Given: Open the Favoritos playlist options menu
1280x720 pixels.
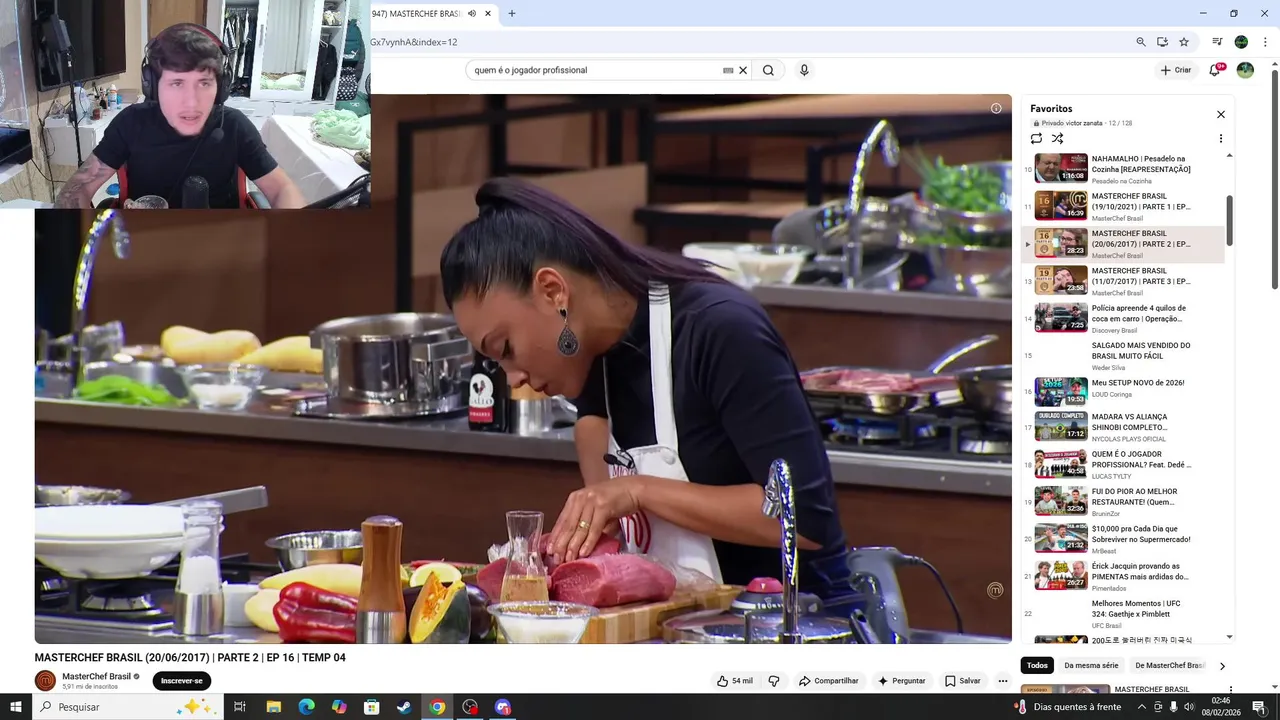Looking at the screenshot, I should click(x=1221, y=138).
